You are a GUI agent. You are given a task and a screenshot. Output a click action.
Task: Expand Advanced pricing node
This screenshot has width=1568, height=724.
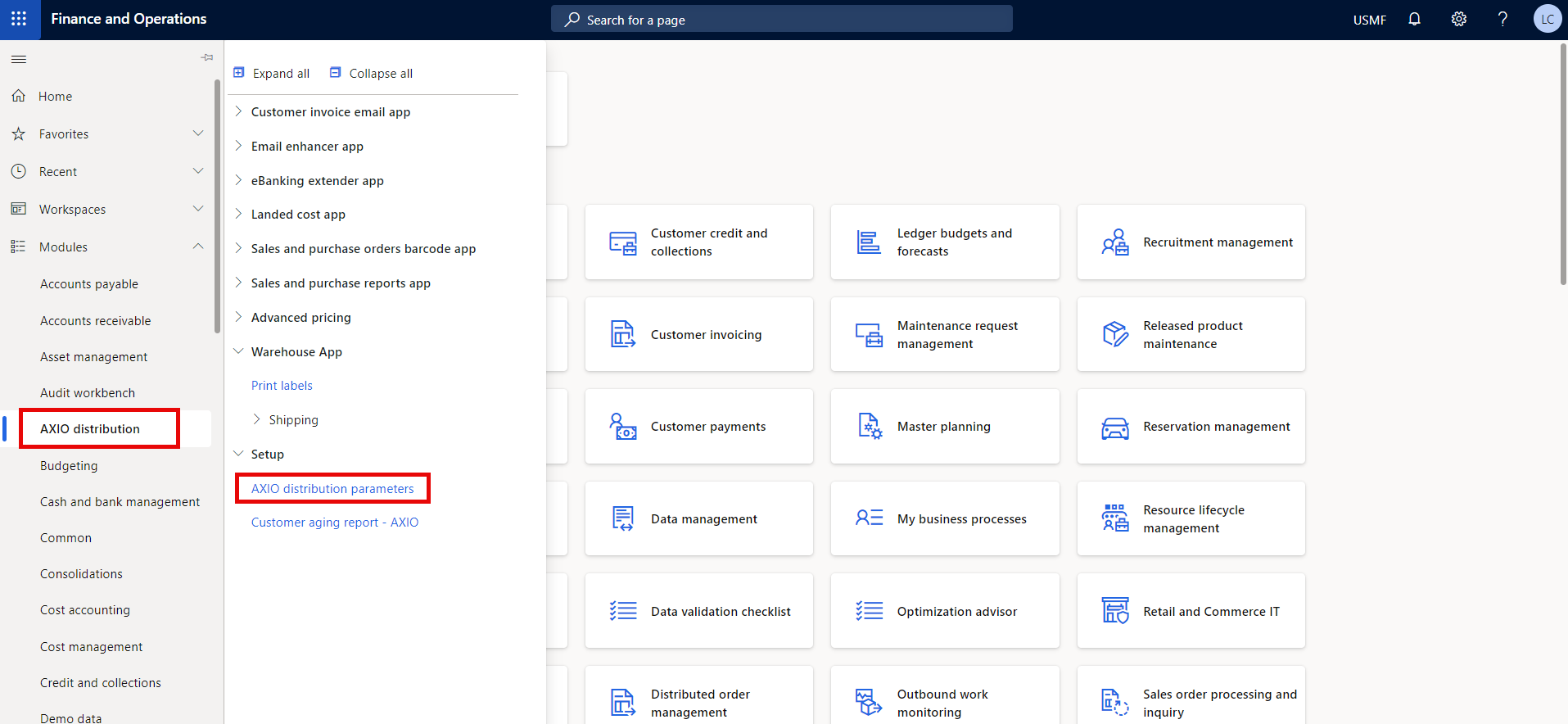coord(238,317)
